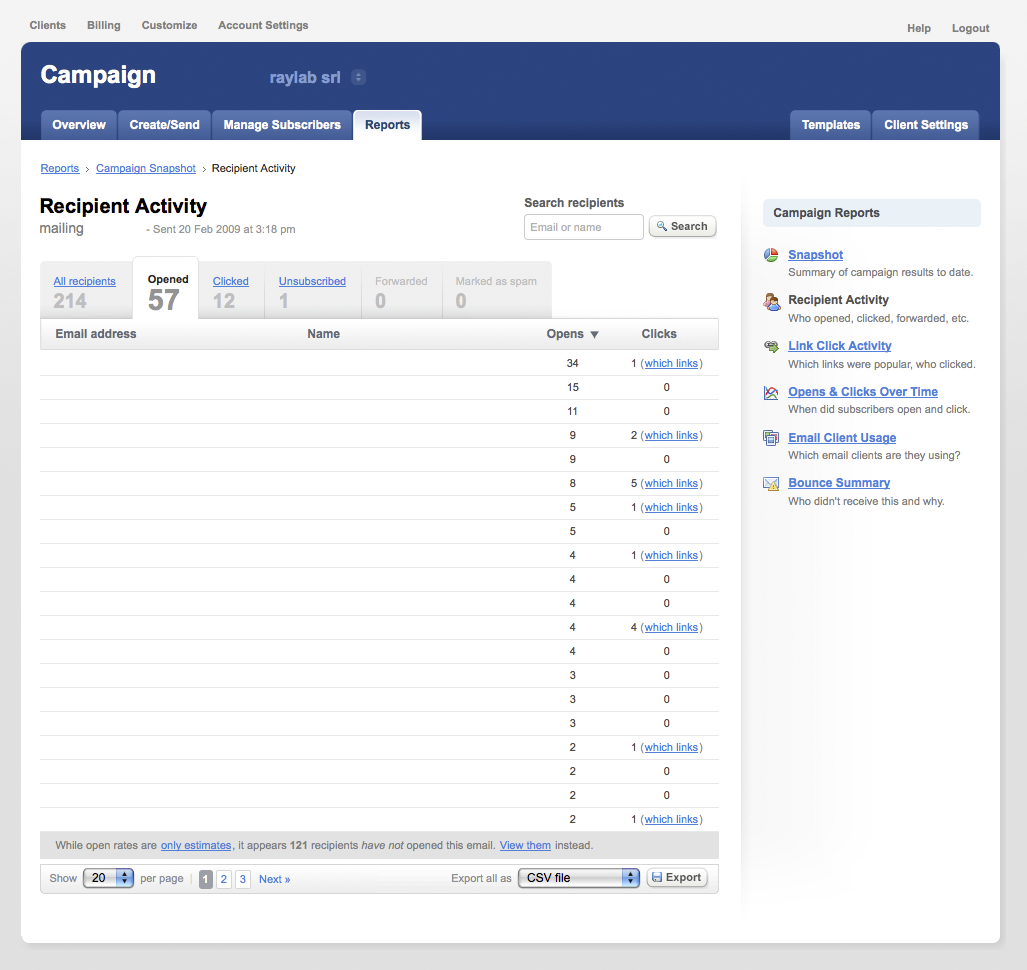Screen dimensions: 1027x970
Task: Click the Recipient Activity people icon
Action: (771, 301)
